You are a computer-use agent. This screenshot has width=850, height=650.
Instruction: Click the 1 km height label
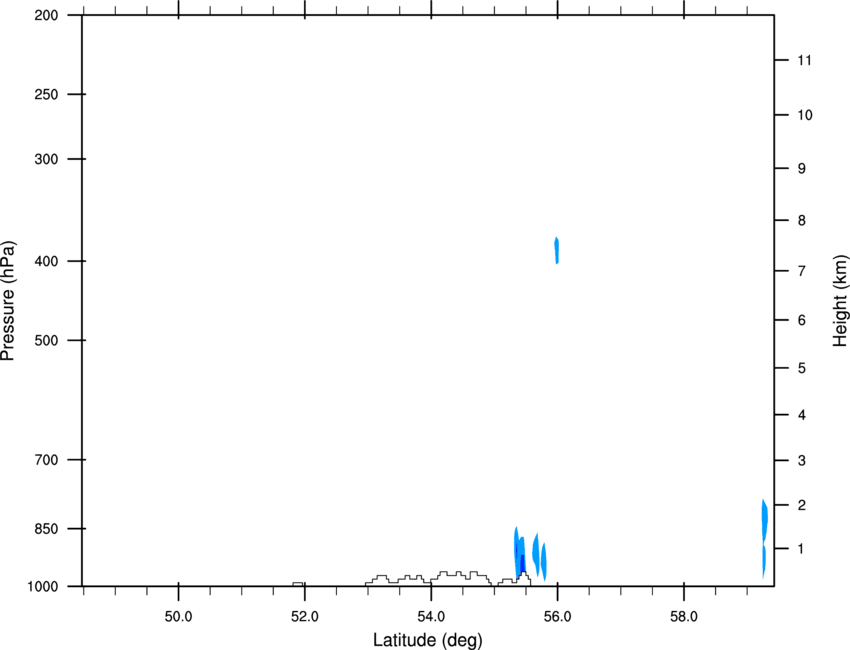coord(802,549)
